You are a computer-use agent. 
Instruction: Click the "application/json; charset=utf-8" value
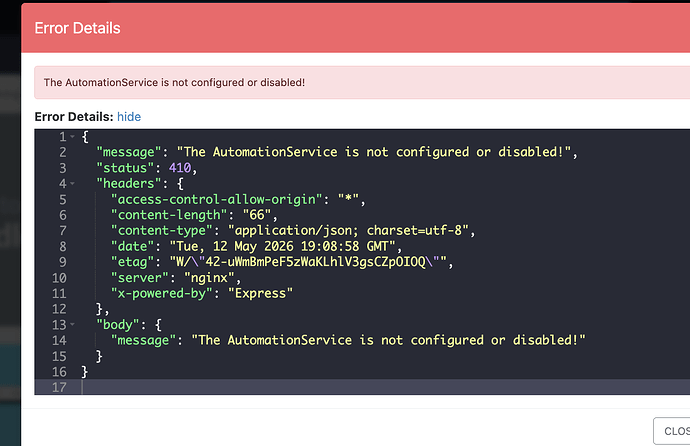coord(348,231)
